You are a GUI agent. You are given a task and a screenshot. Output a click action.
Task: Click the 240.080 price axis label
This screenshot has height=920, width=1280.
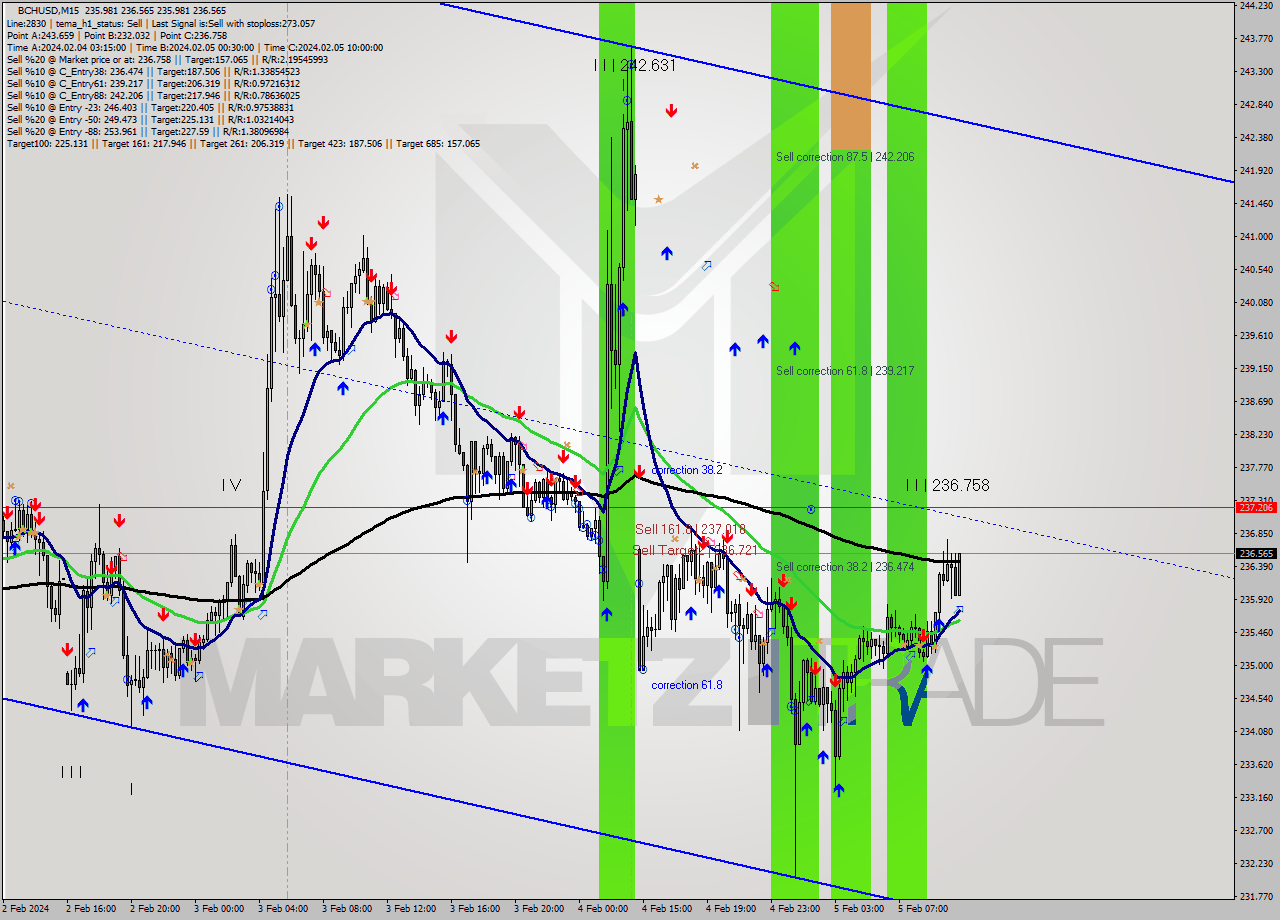(x=1255, y=303)
